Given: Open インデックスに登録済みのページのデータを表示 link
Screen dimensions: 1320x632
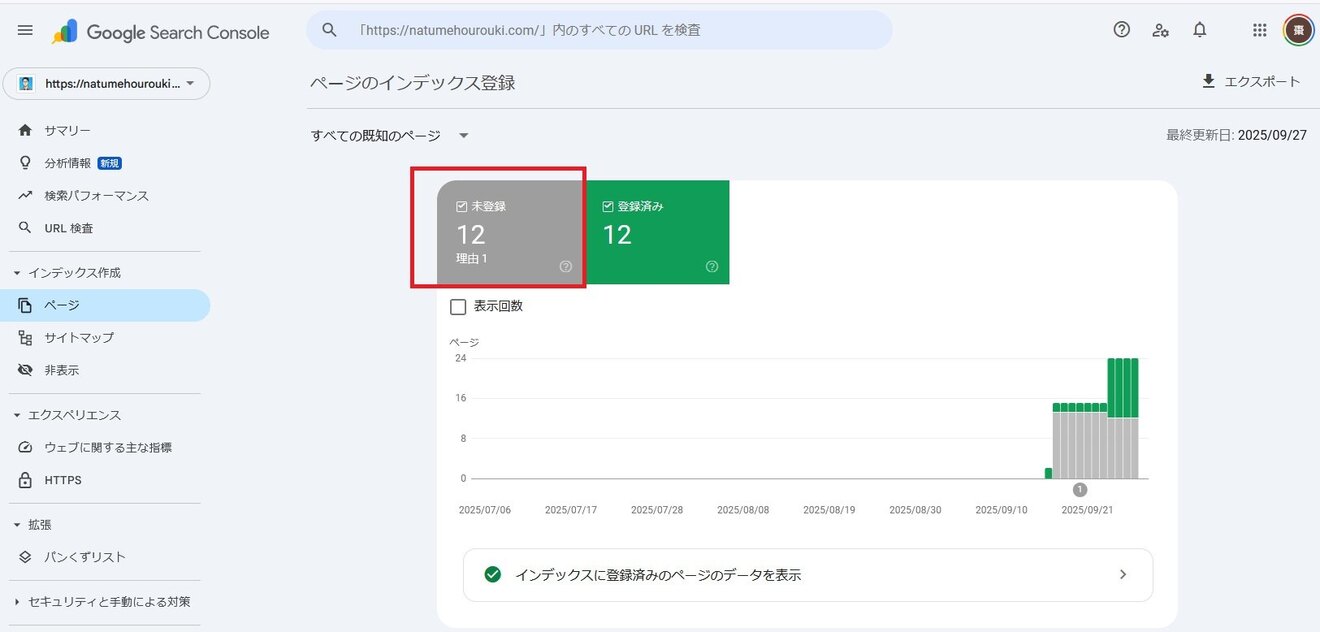Looking at the screenshot, I should click(807, 575).
